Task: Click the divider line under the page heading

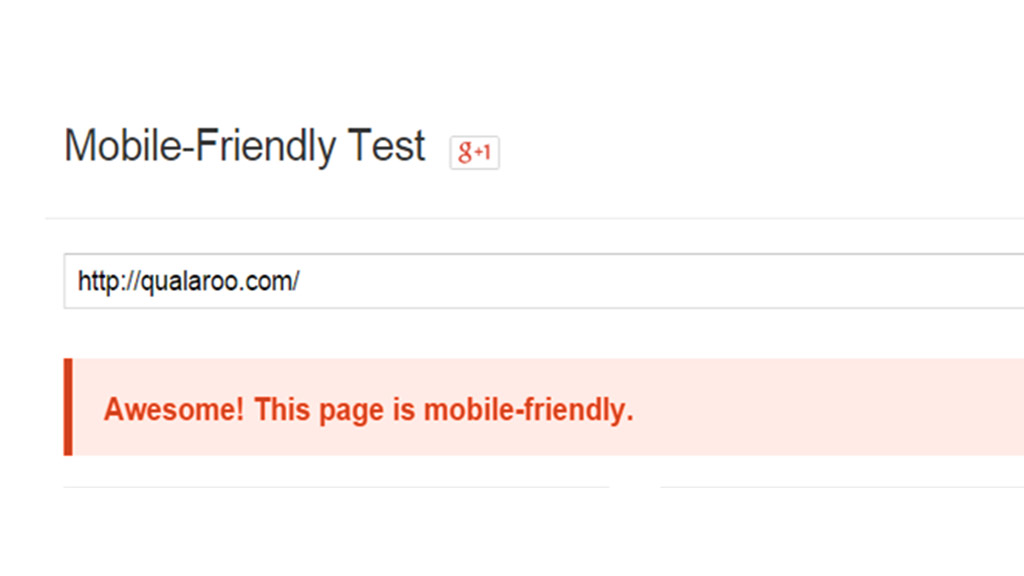Action: 534,218
